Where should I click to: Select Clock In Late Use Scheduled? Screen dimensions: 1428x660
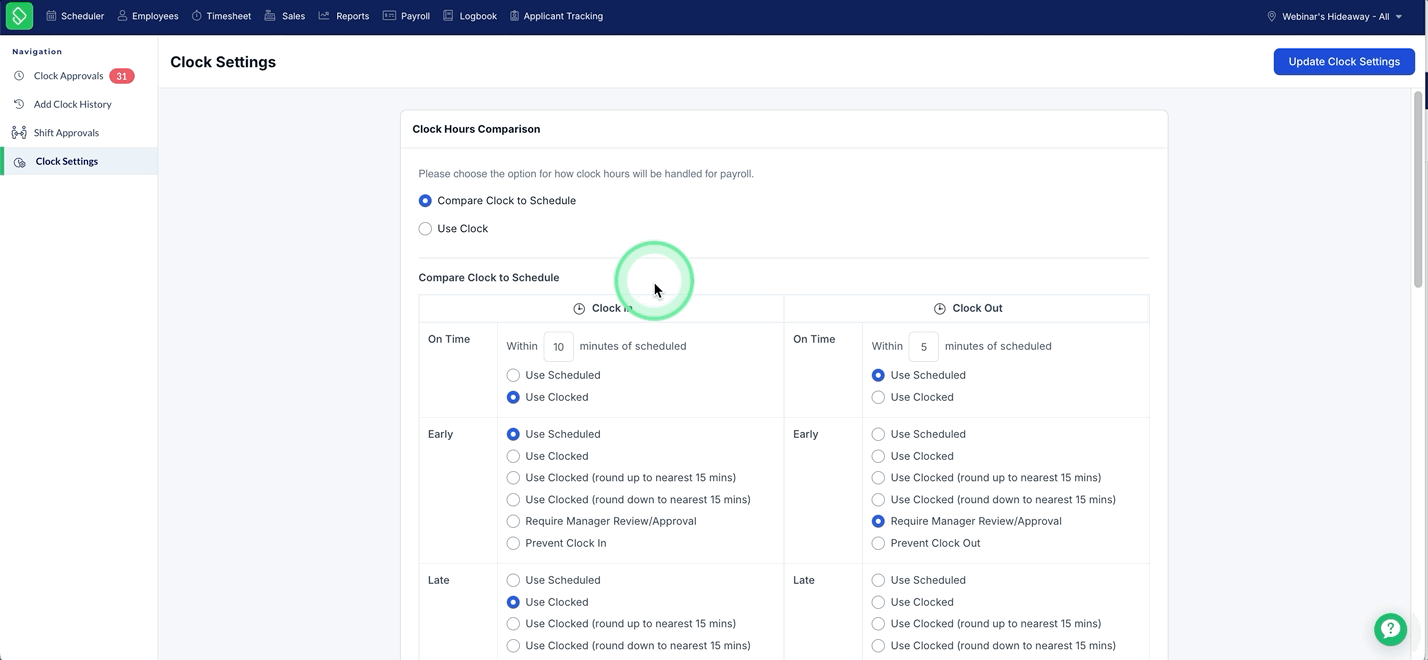[513, 580]
